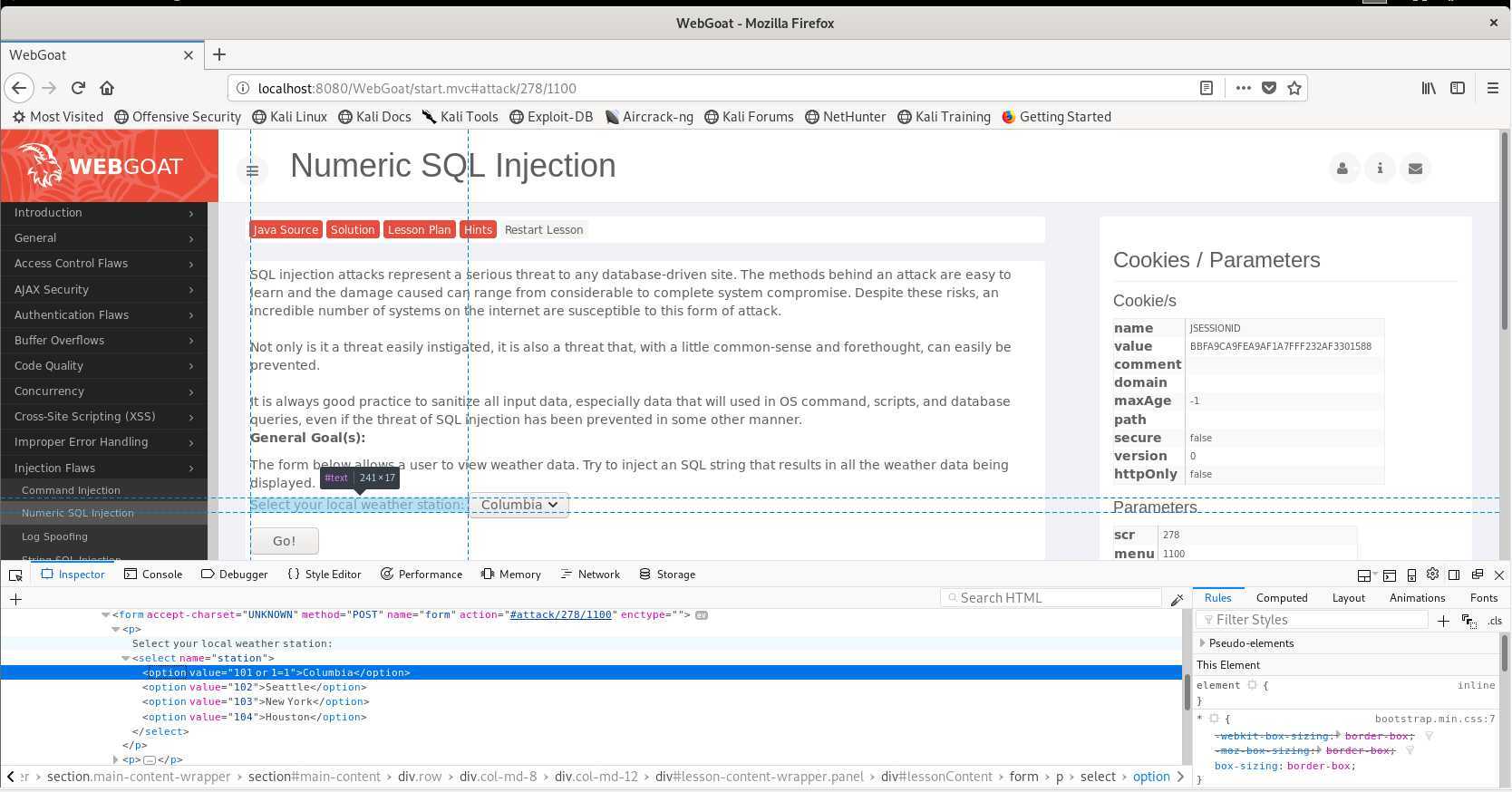Expand the Cross-Site Scripting (XSS) category

(103, 417)
